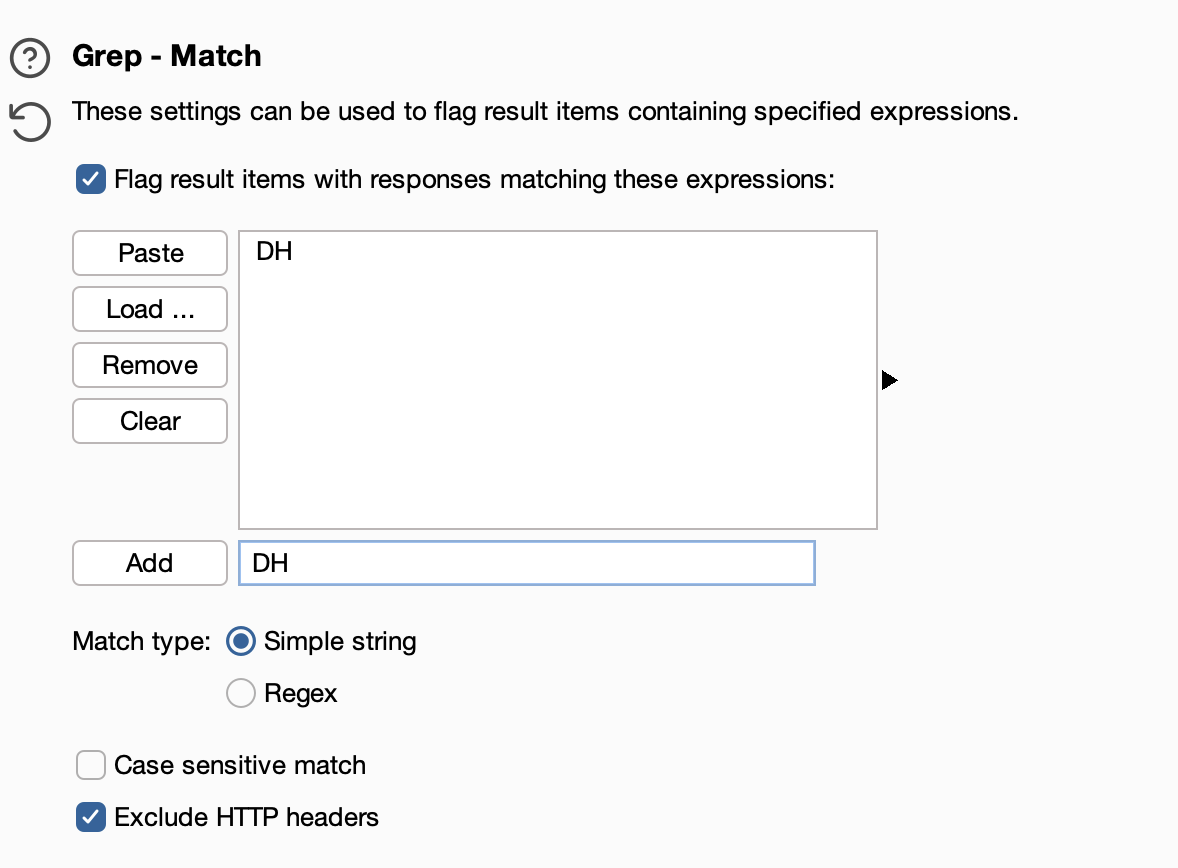Screen dimensions: 1178x868
Task: Click the Add button
Action: [x=150, y=563]
